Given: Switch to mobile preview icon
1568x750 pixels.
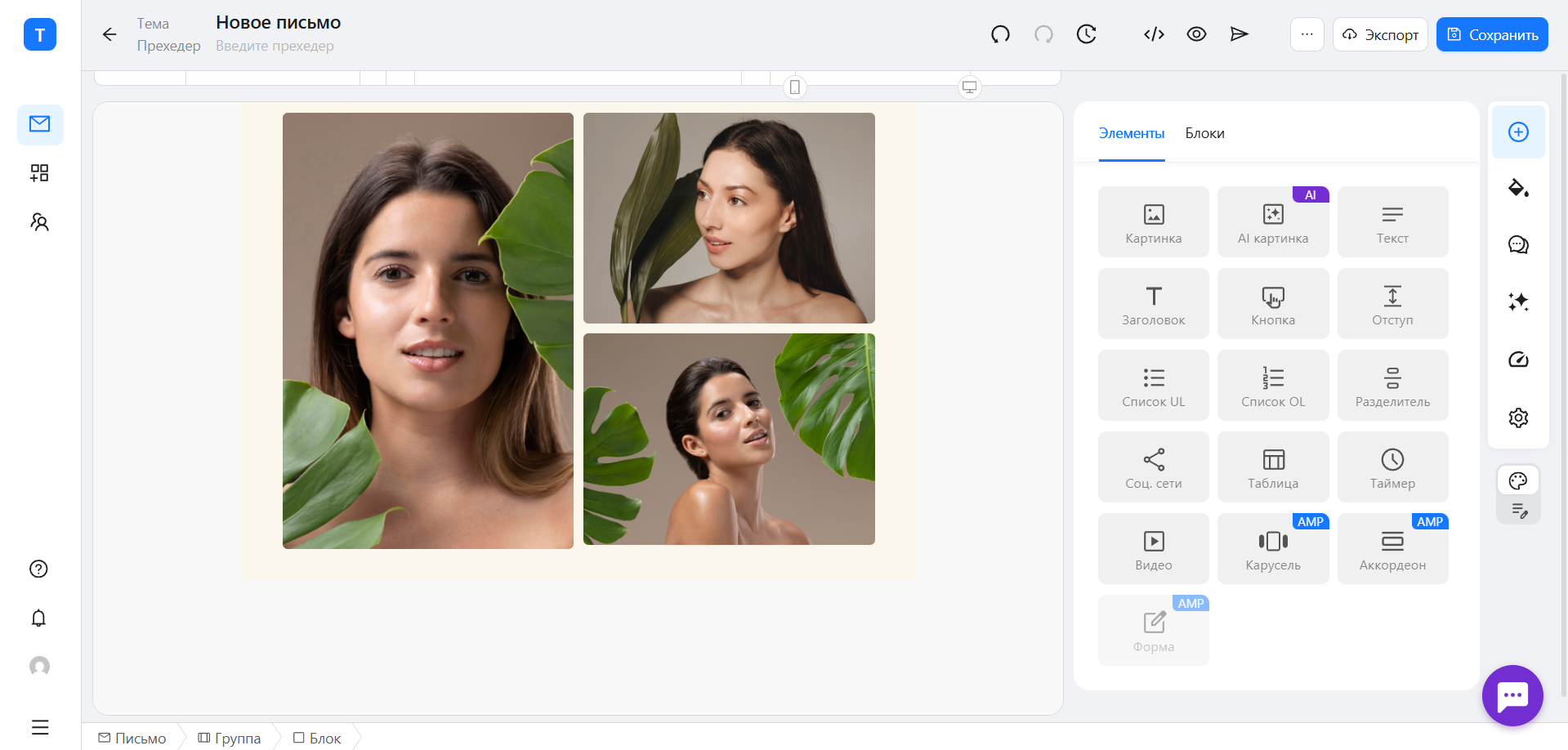Looking at the screenshot, I should click(795, 87).
